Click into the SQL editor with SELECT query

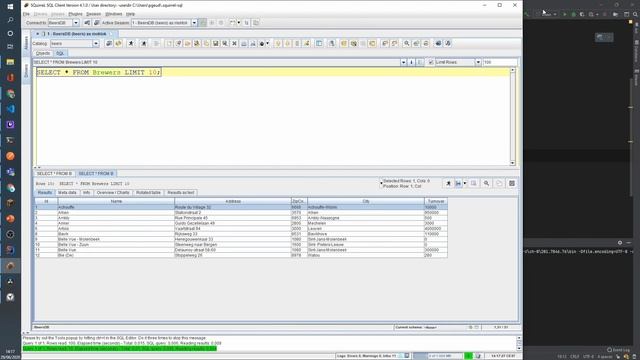(x=273, y=116)
